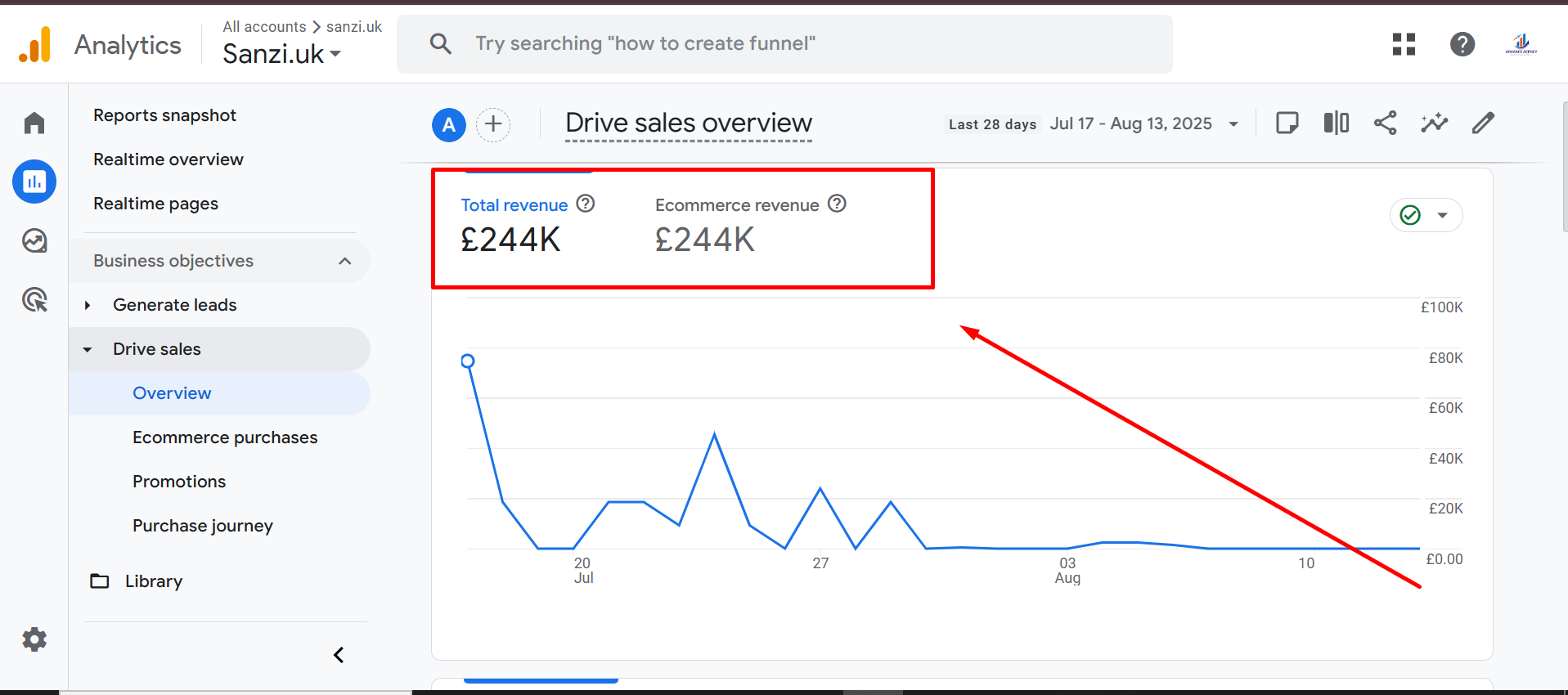Click the Analytics search field
Screen dimensions: 1568x695
(784, 44)
